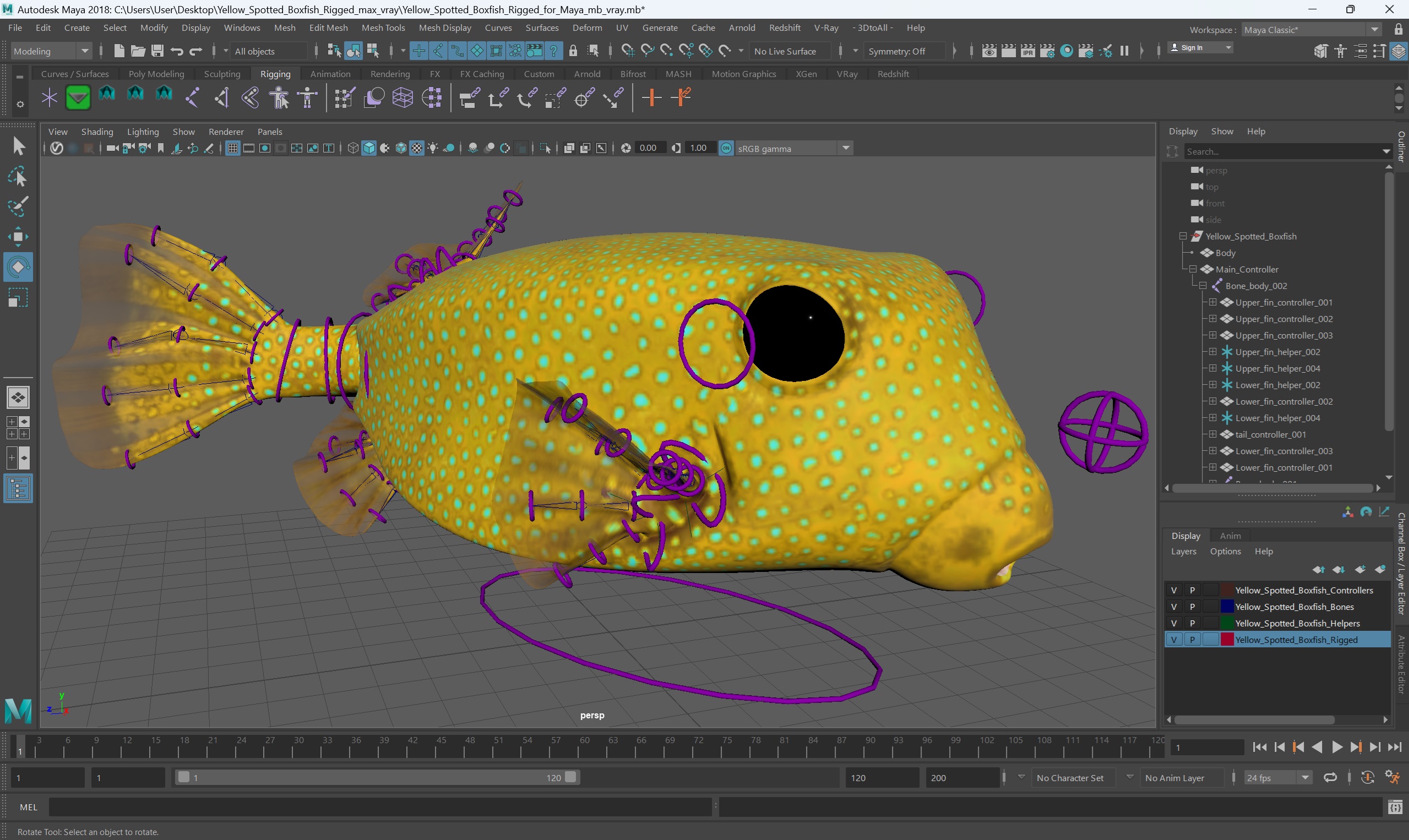Toggle visibility of Yellow_Spotted_Boxfish_Helpers layer
1409x840 pixels.
click(x=1173, y=623)
